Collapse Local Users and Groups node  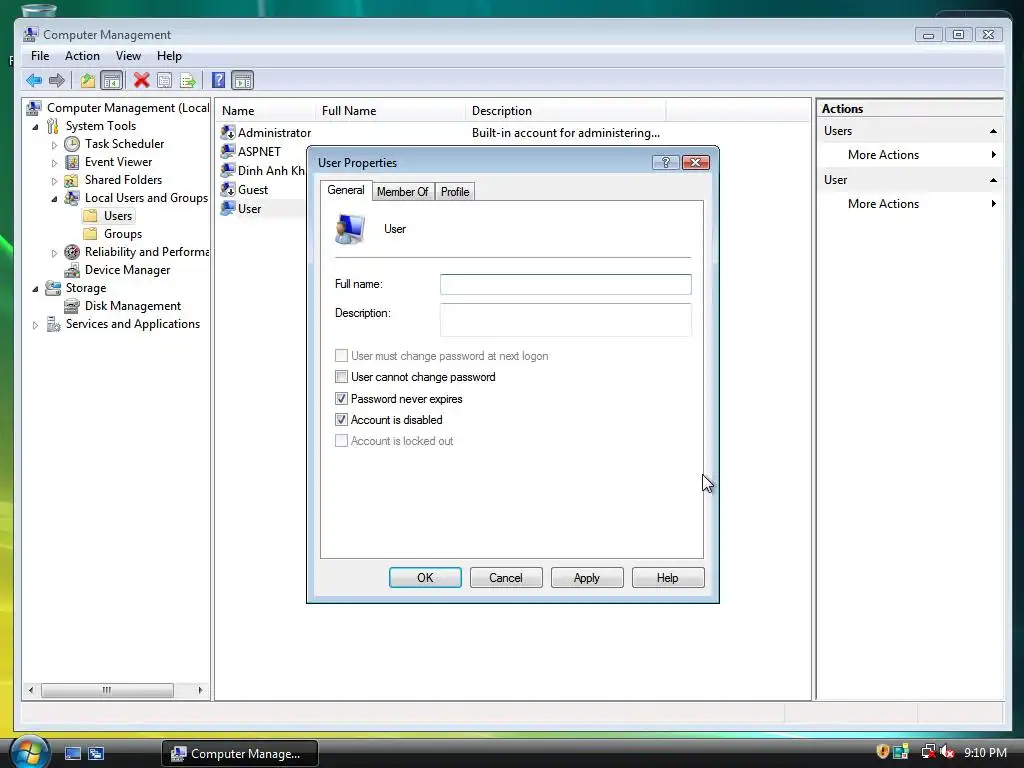54,199
